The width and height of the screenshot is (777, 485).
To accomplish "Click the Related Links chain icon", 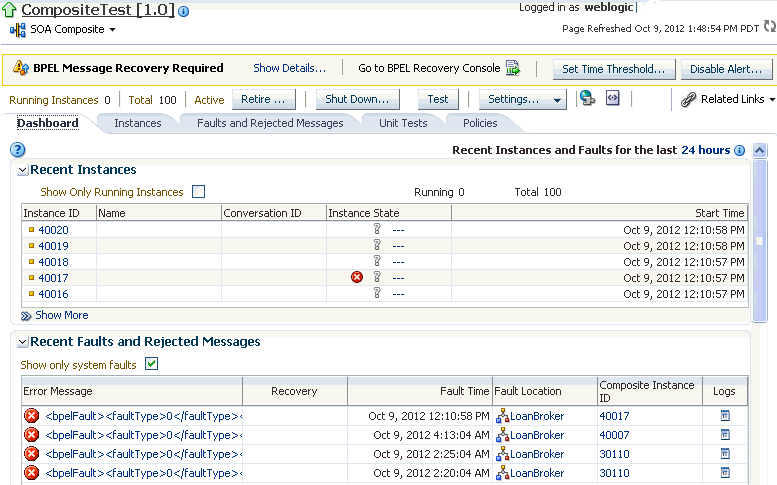I will 688,100.
